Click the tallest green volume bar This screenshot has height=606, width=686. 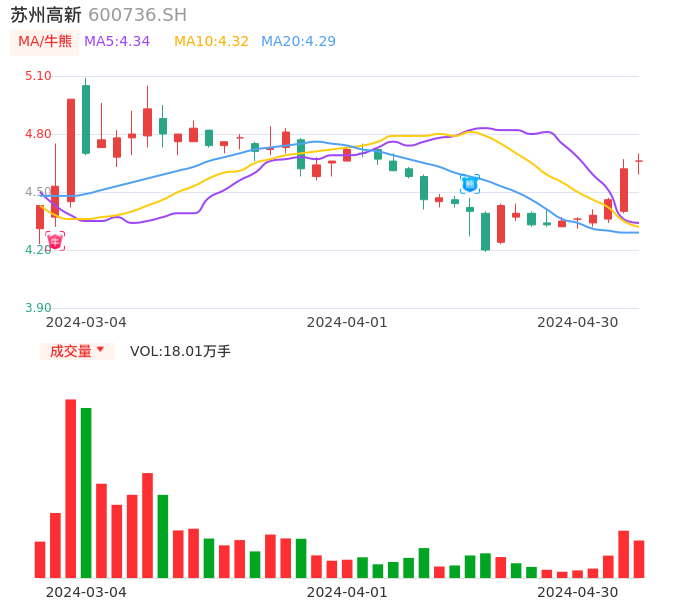coord(86,492)
